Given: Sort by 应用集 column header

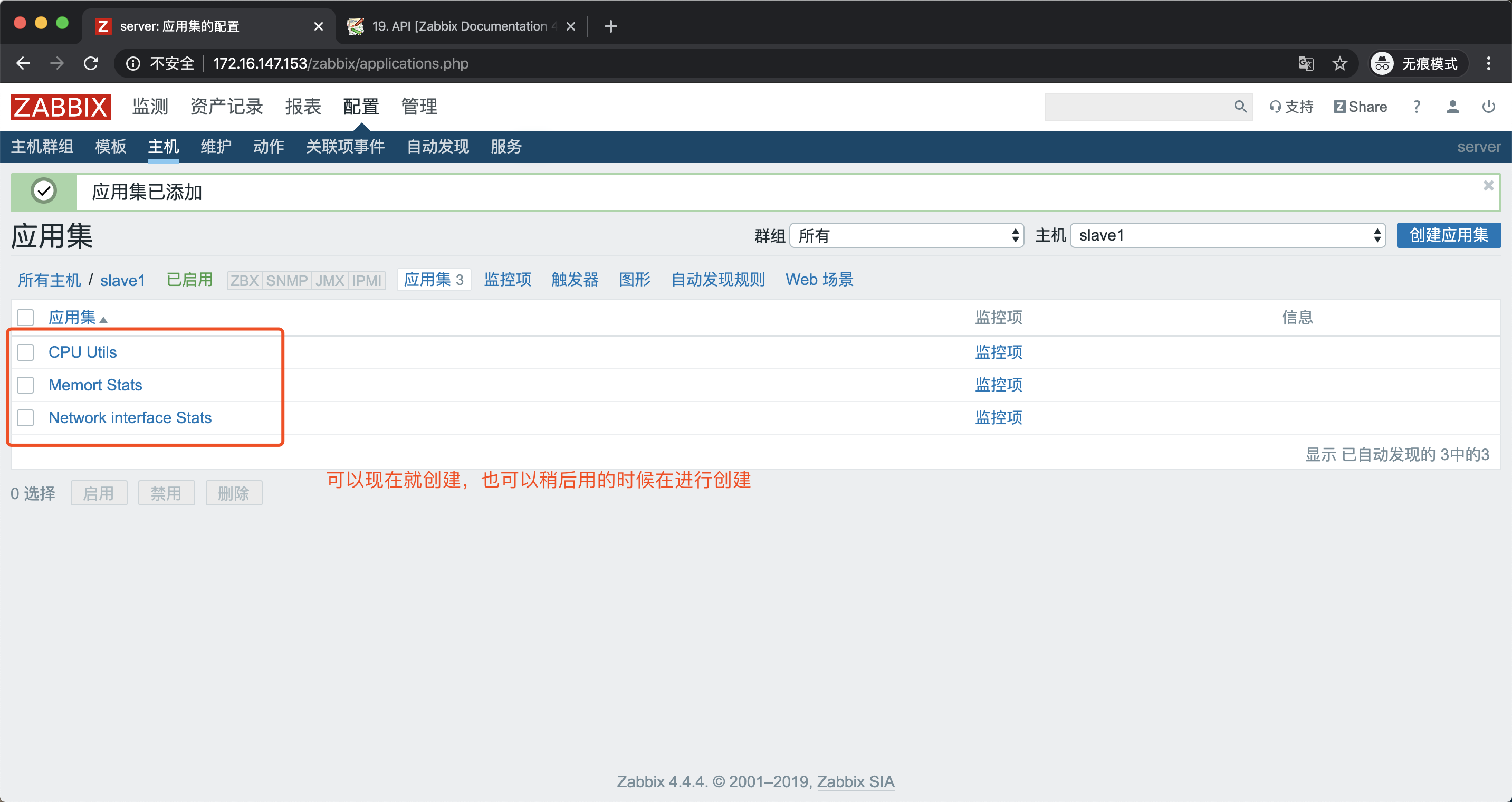Looking at the screenshot, I should [72, 318].
